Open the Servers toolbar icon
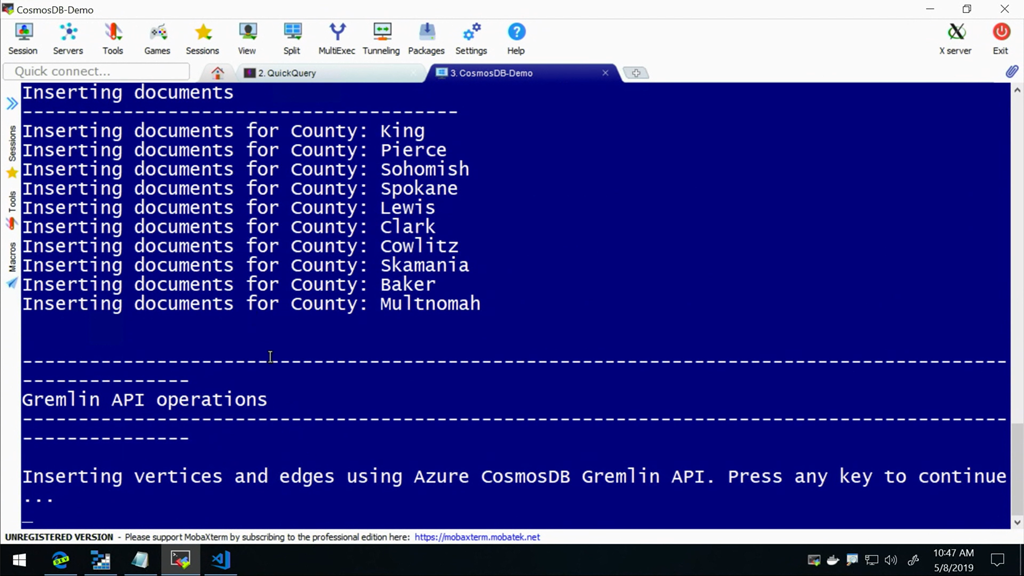This screenshot has height=576, width=1024. [68, 39]
